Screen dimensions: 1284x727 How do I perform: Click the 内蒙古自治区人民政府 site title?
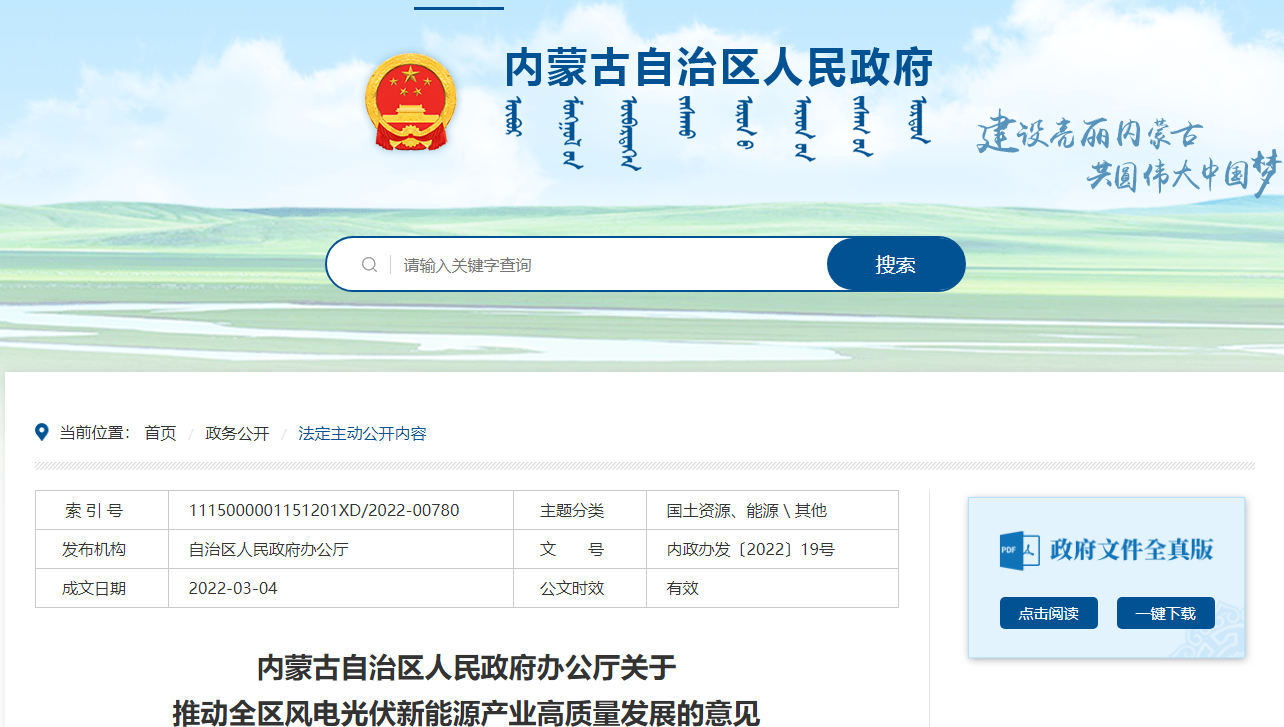[x=718, y=68]
